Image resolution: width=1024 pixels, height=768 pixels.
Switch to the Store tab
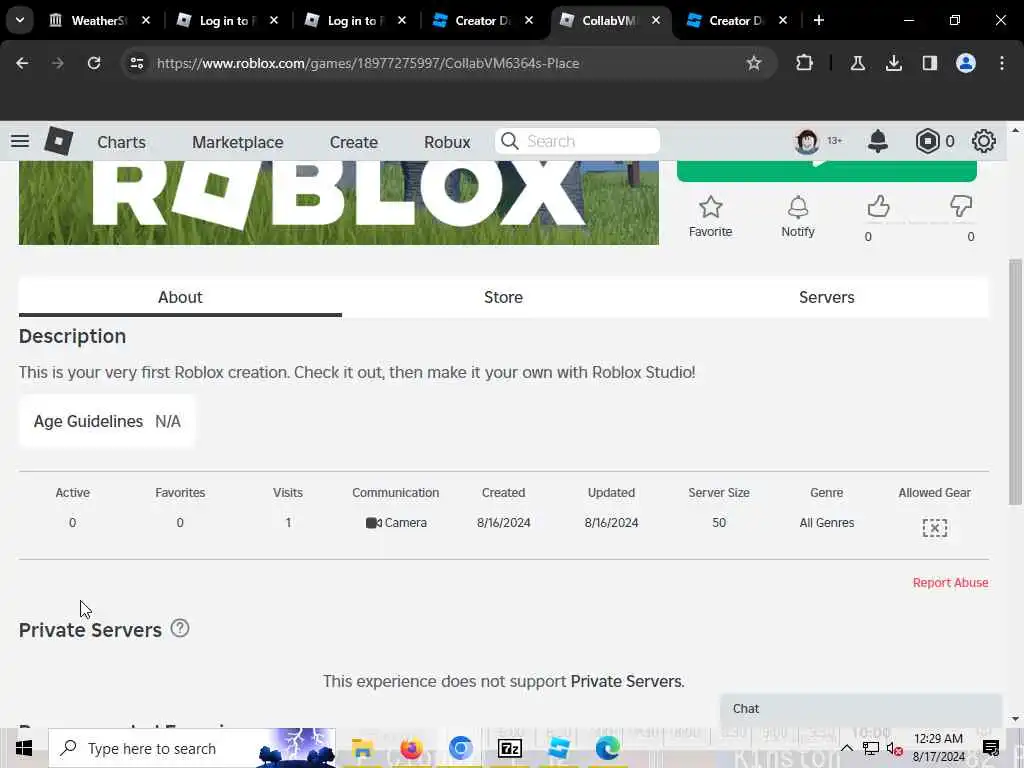pyautogui.click(x=503, y=297)
